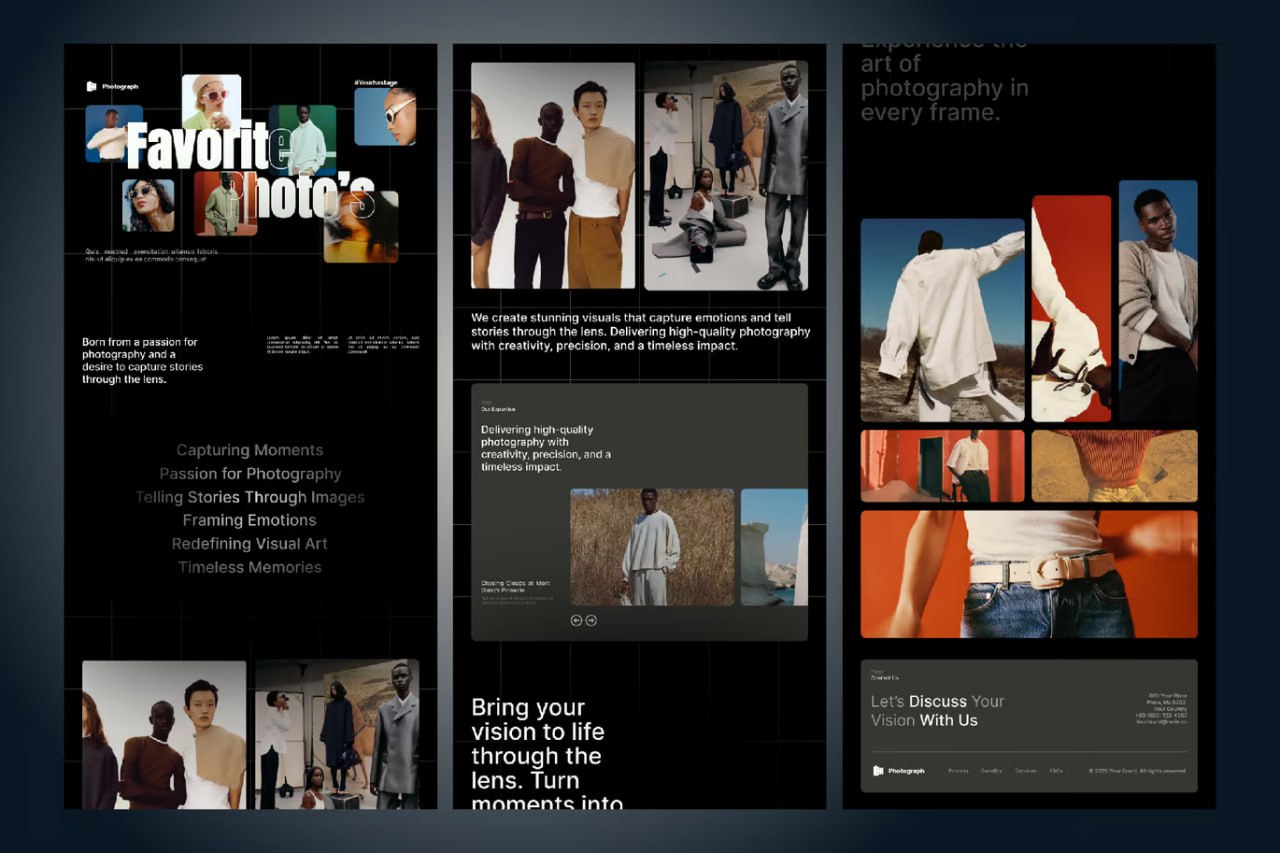This screenshot has width=1280, height=853.
Task: Open back-view white shirt against sky photo
Action: tap(943, 320)
